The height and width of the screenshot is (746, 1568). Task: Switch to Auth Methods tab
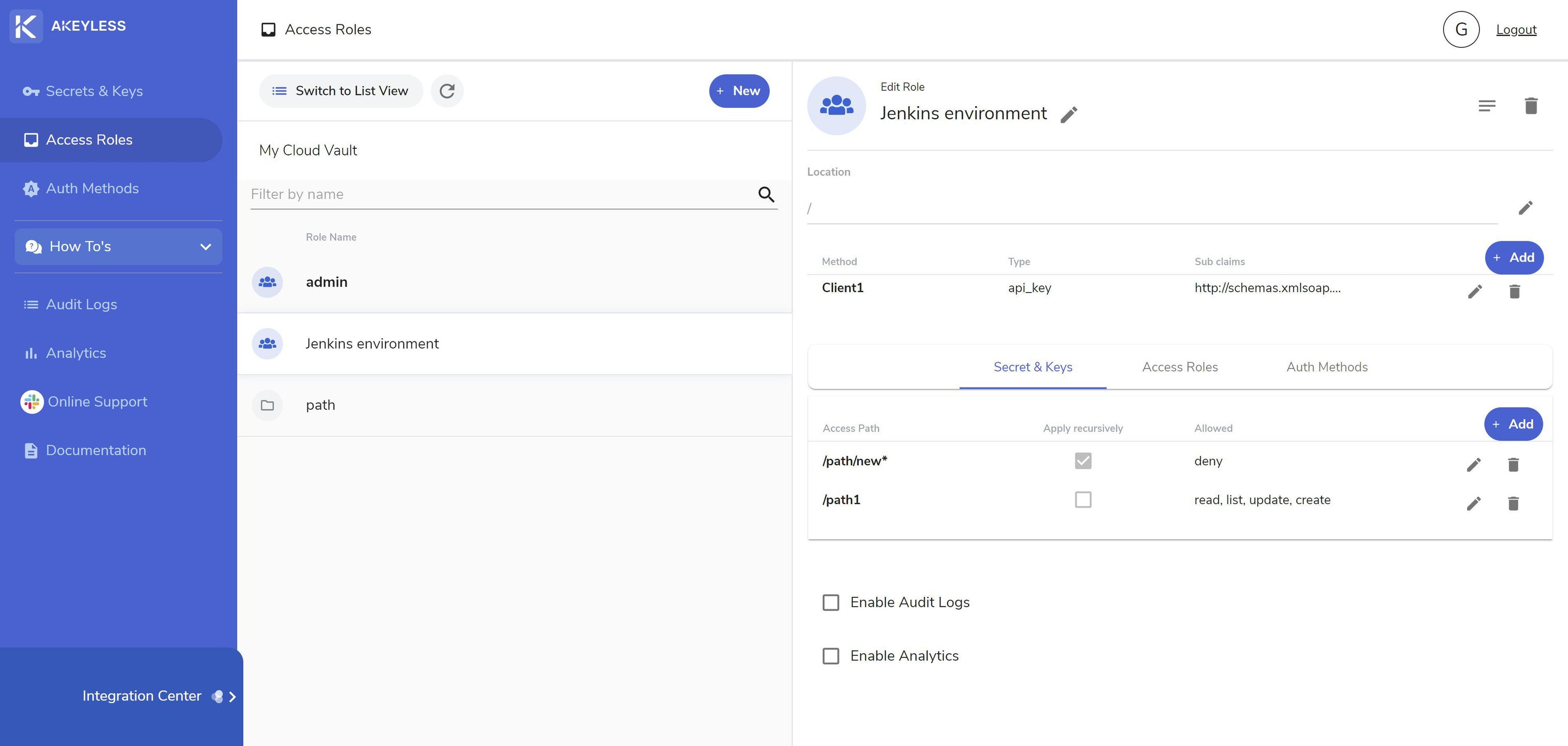tap(1327, 367)
